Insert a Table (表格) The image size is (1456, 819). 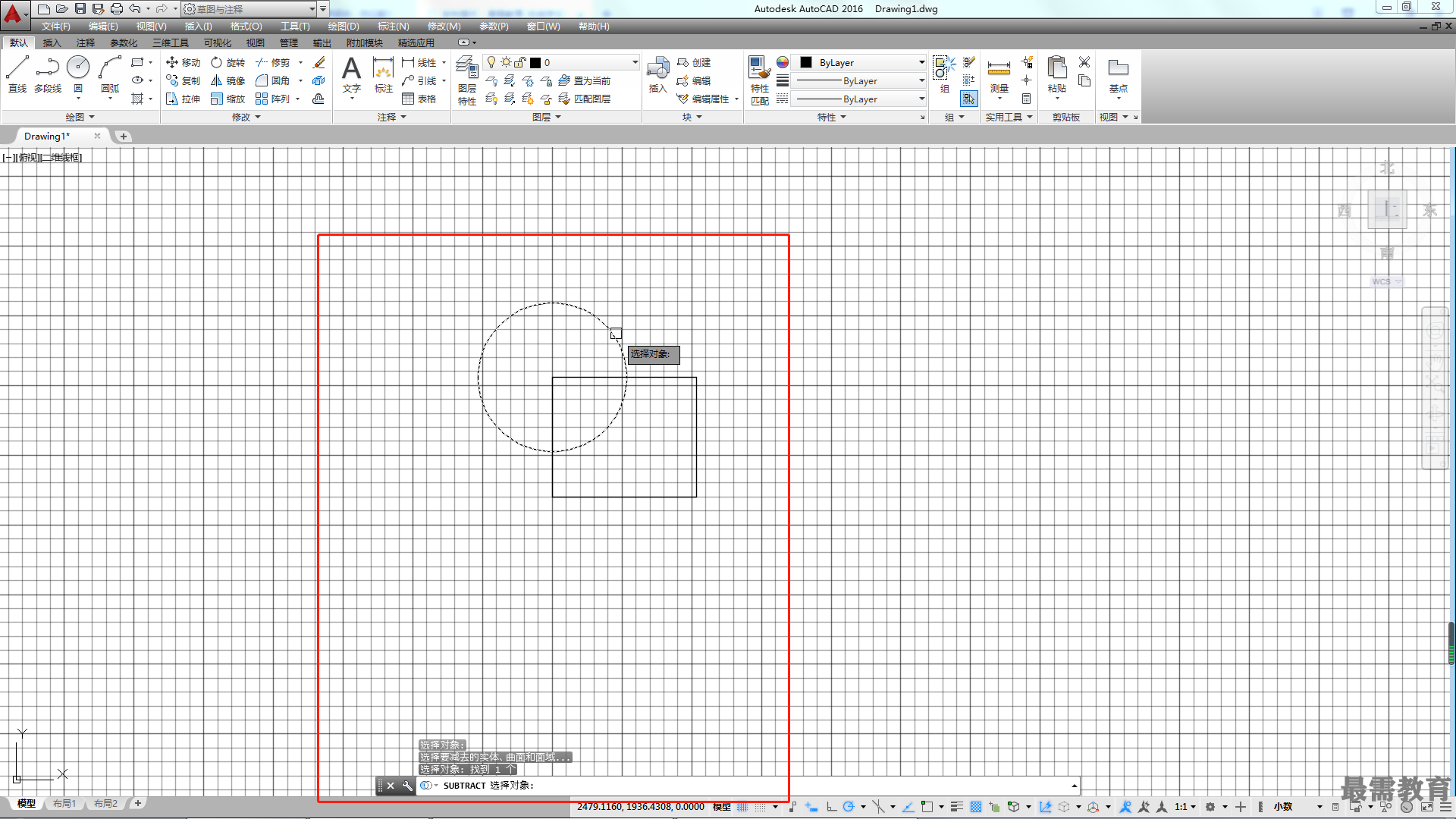419,99
